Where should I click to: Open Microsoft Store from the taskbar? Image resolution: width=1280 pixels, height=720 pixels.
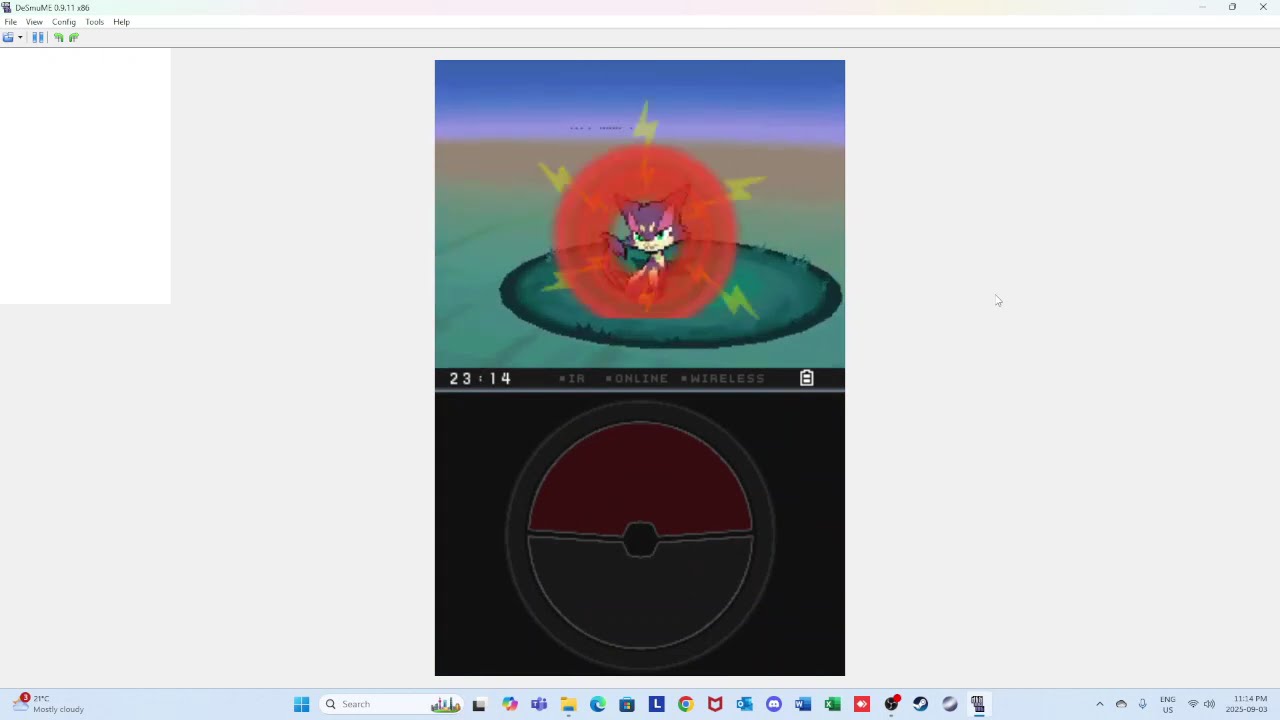tap(627, 704)
